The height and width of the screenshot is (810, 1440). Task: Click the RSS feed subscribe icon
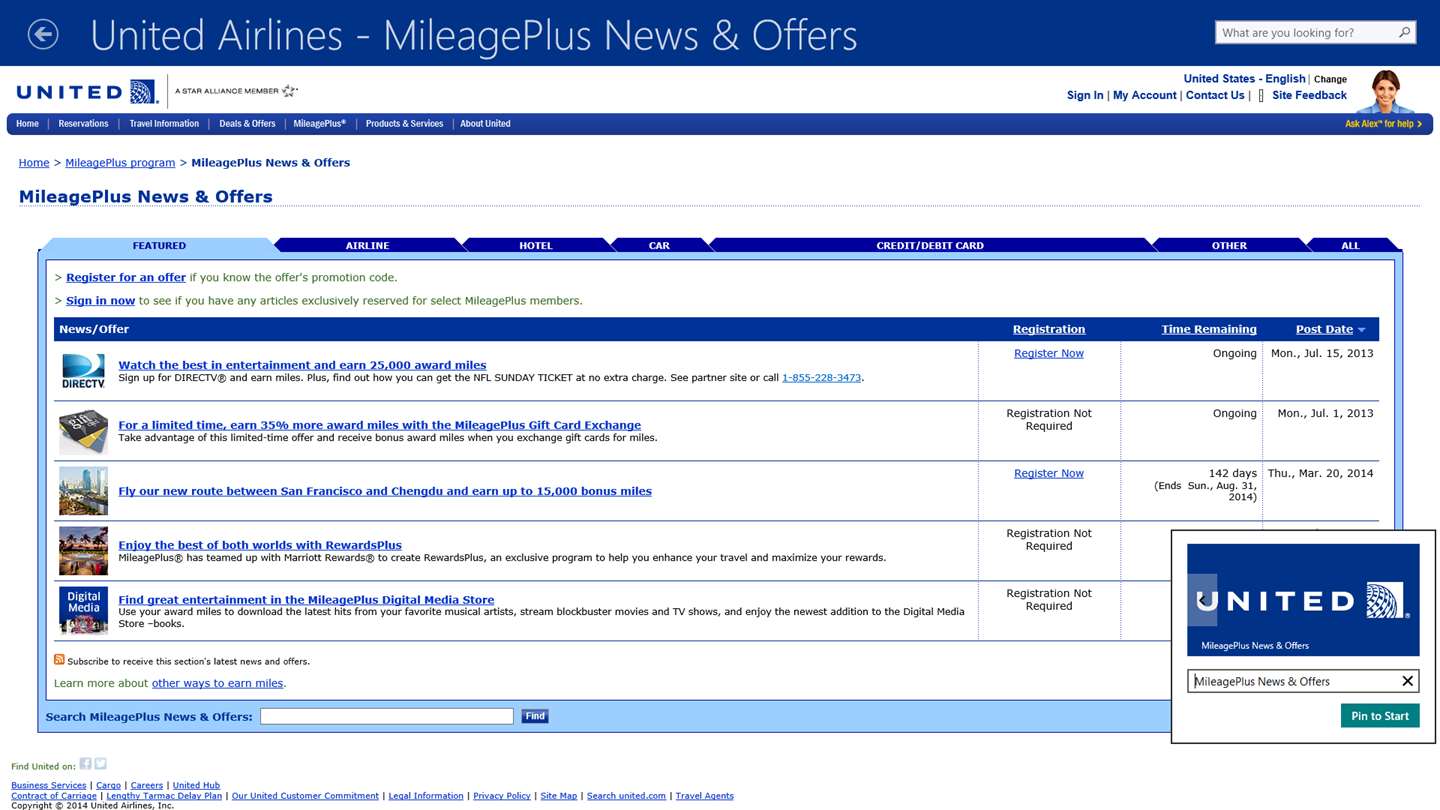pos(59,660)
